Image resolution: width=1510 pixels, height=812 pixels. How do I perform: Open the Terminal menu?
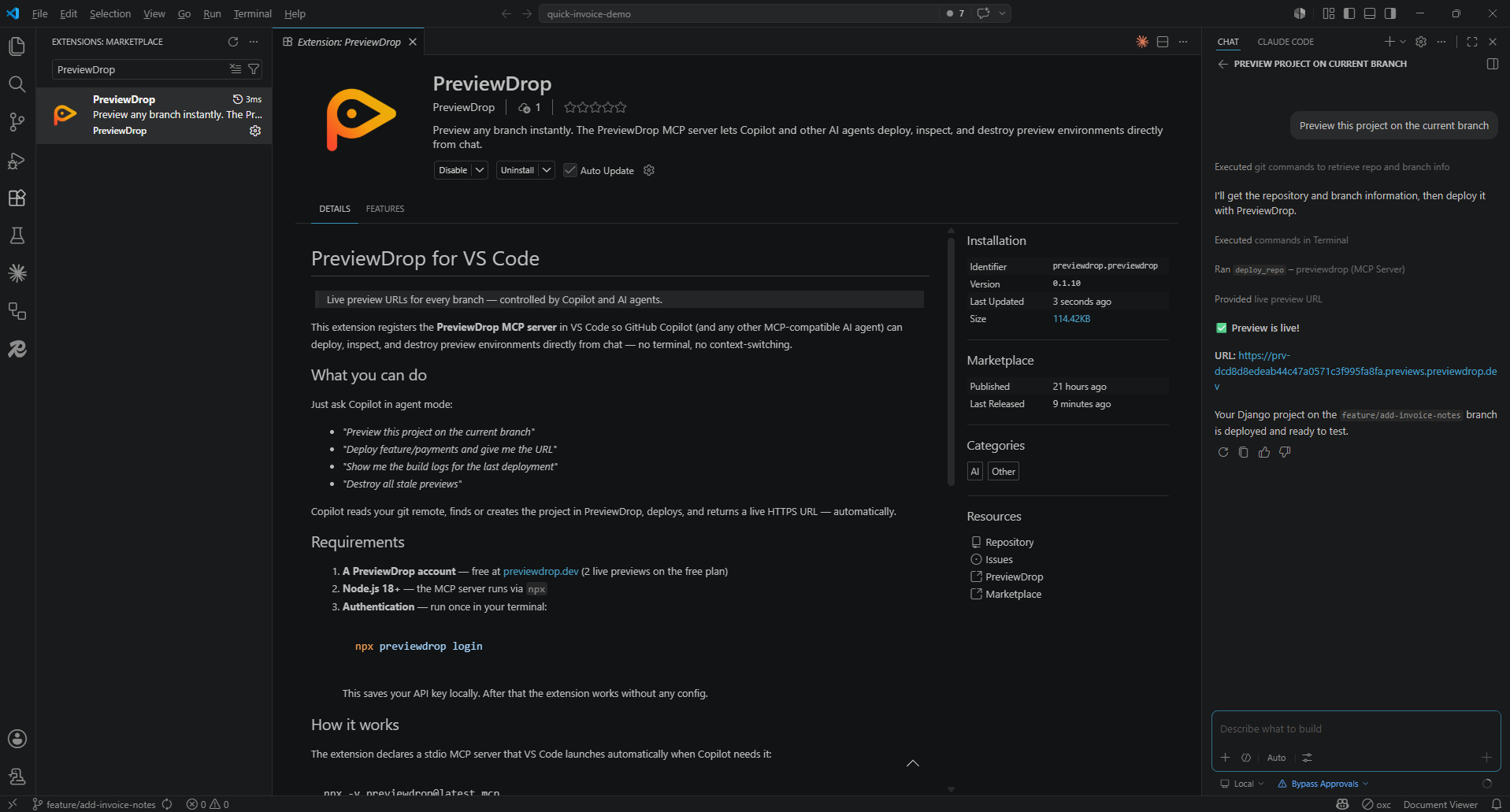252,13
